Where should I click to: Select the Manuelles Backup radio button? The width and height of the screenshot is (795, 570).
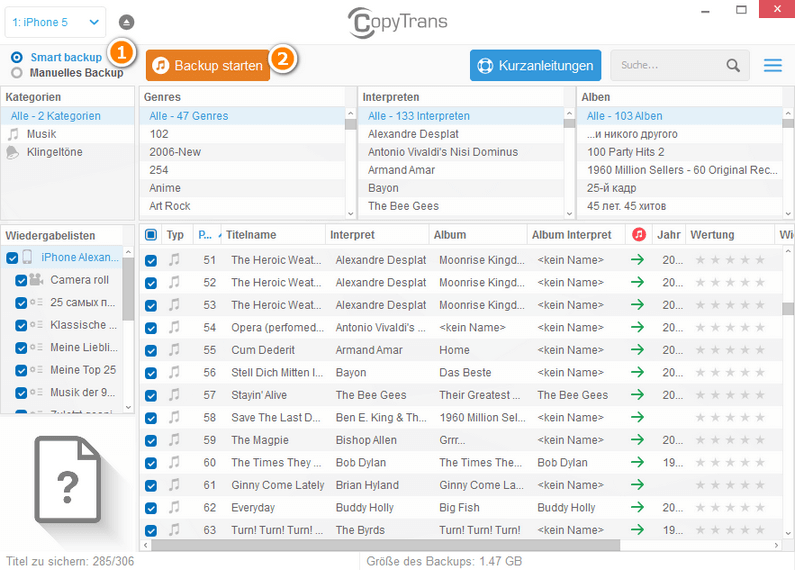[17, 73]
